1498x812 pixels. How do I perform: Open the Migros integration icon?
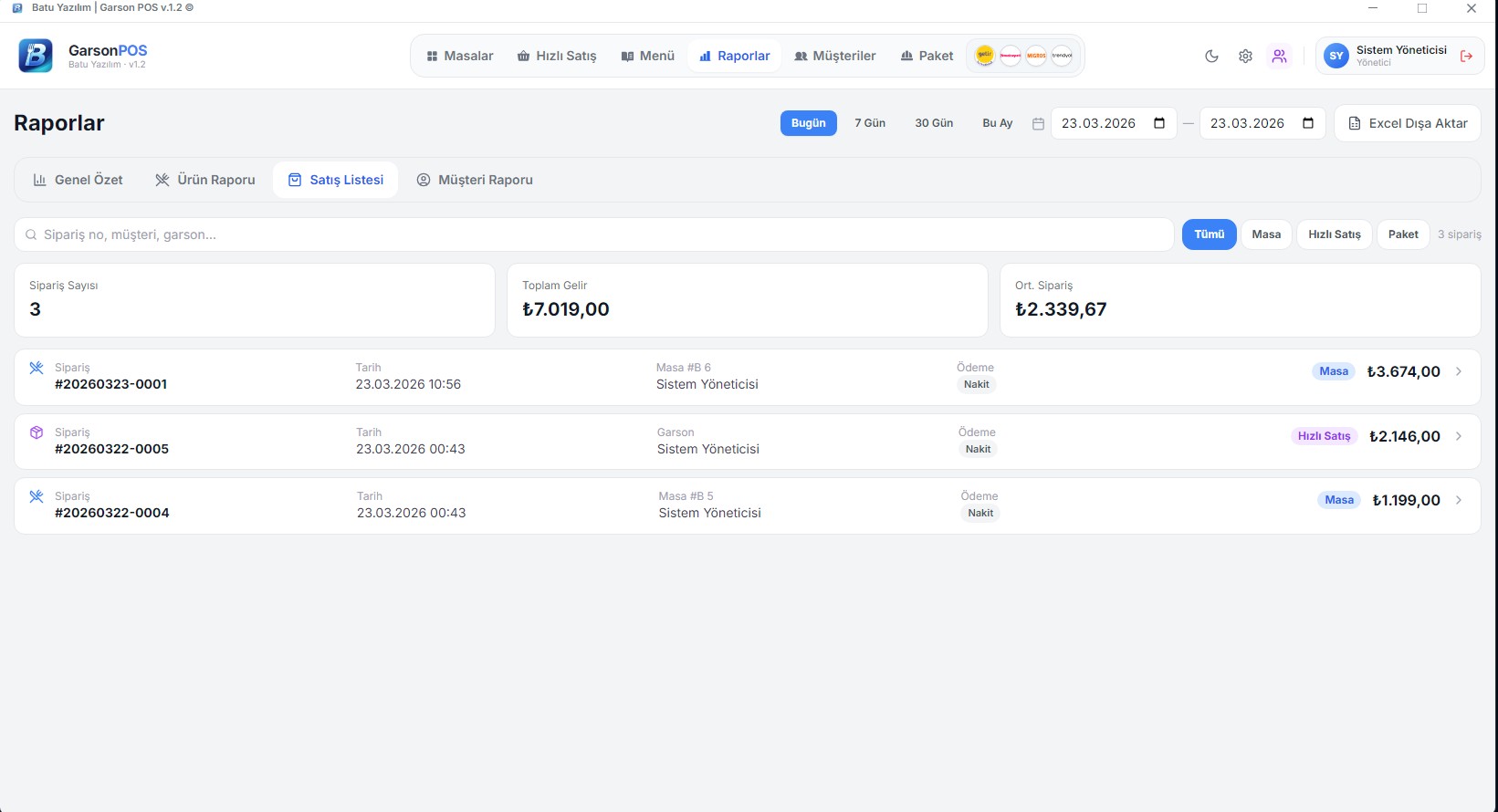pyautogui.click(x=1036, y=56)
